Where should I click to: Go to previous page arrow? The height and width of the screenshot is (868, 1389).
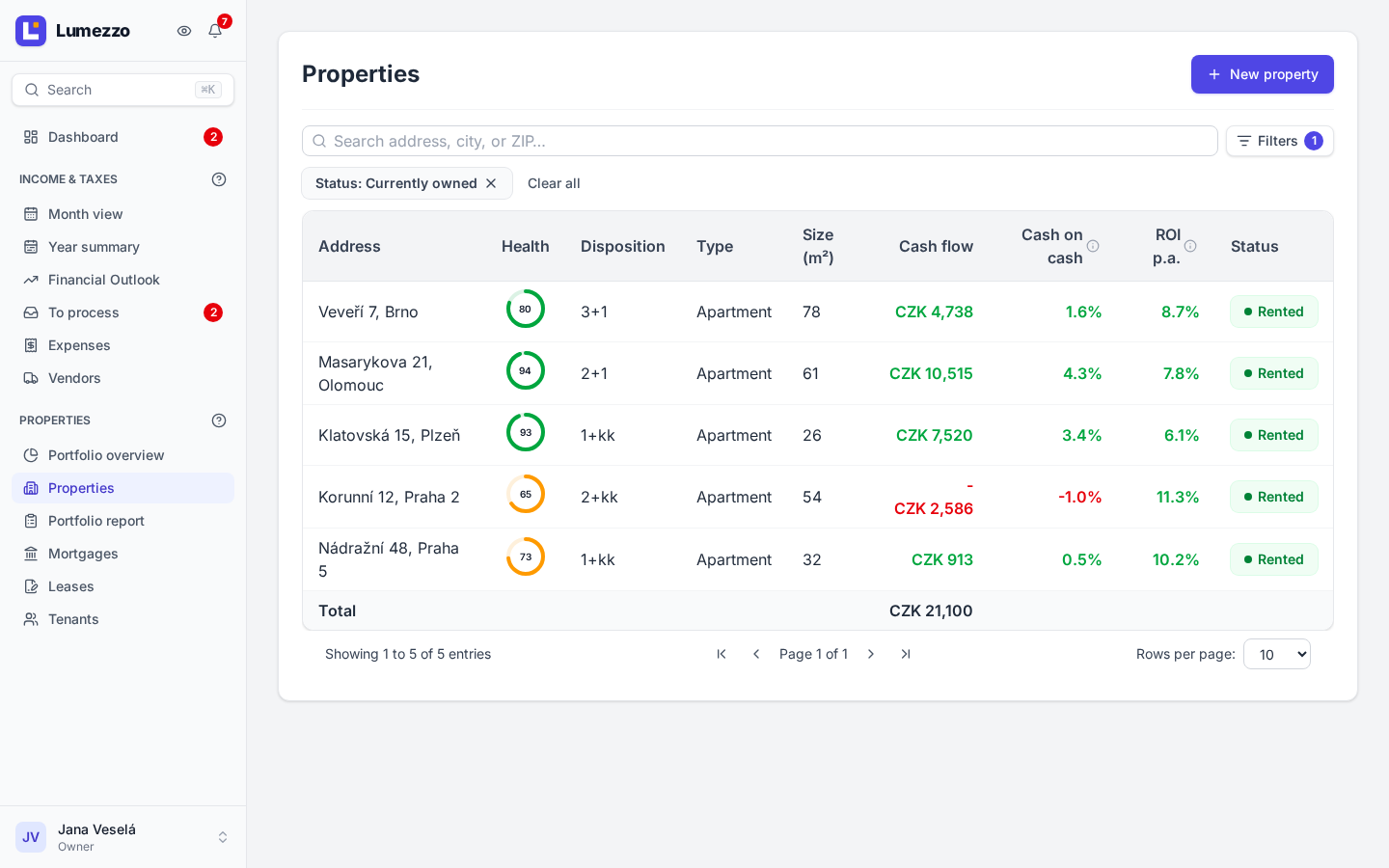tap(756, 654)
